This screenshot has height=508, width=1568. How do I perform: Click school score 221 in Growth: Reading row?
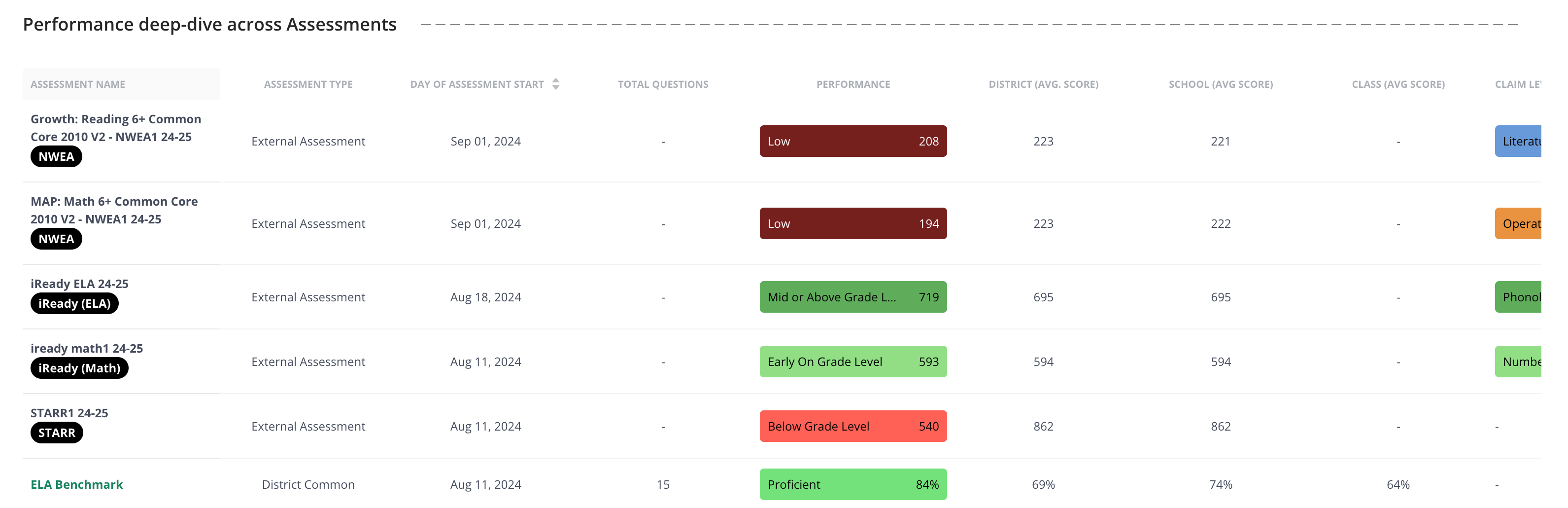tap(1221, 142)
